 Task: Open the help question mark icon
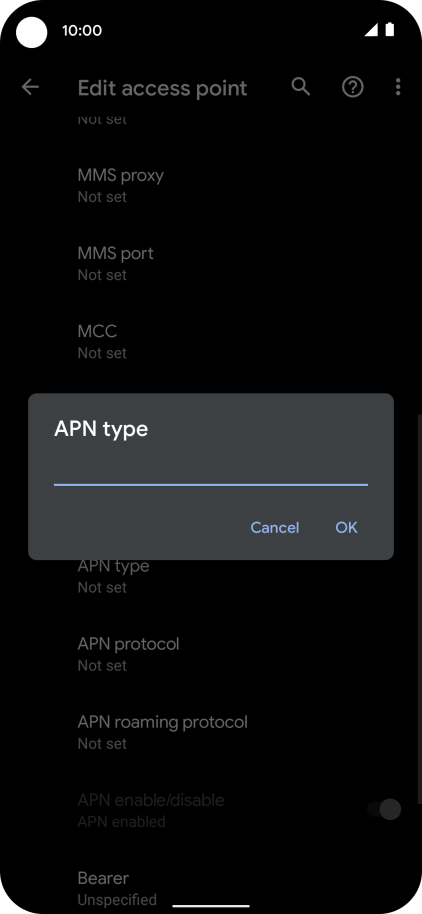click(x=353, y=87)
